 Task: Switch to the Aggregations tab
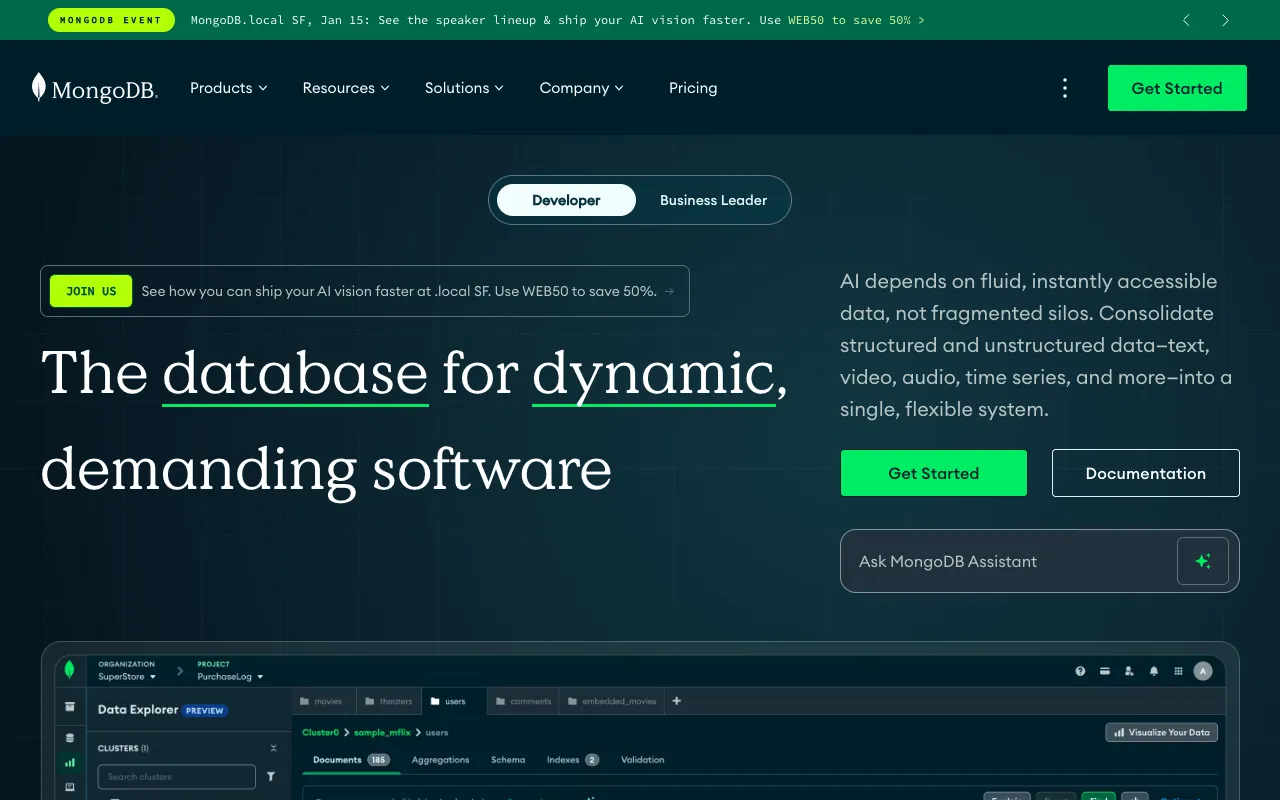[440, 760]
